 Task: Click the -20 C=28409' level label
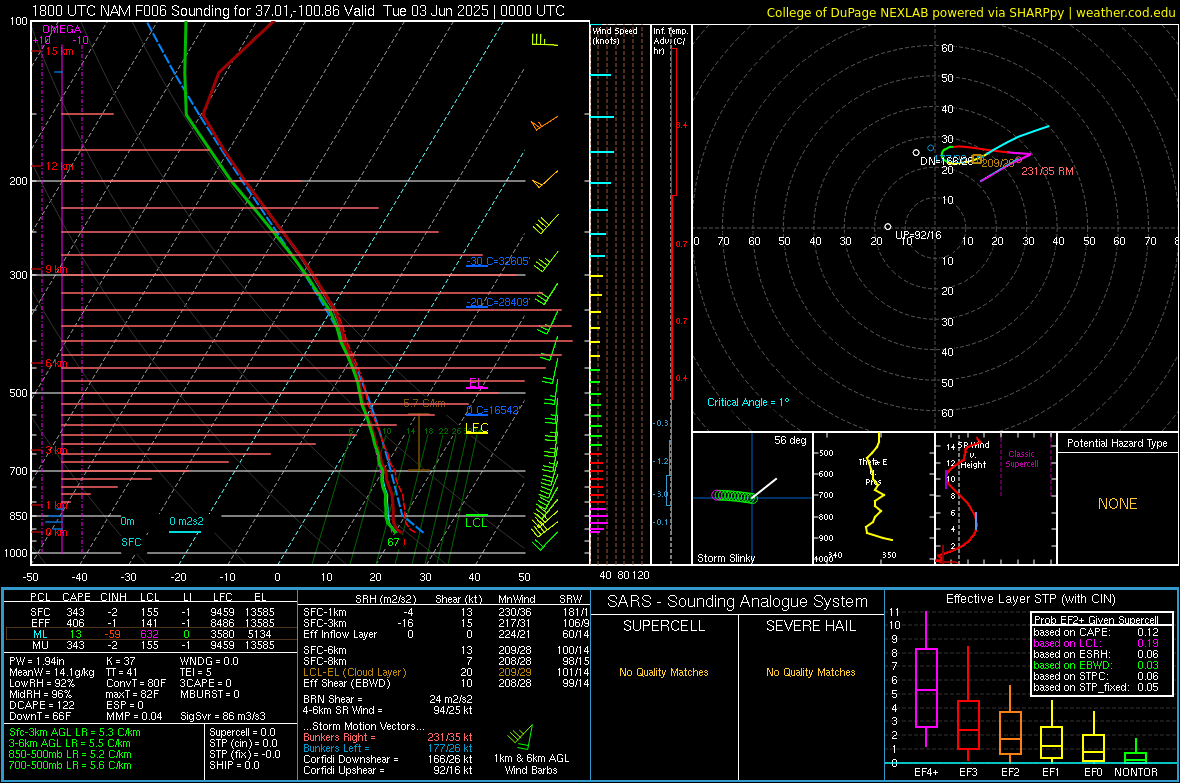click(x=498, y=302)
